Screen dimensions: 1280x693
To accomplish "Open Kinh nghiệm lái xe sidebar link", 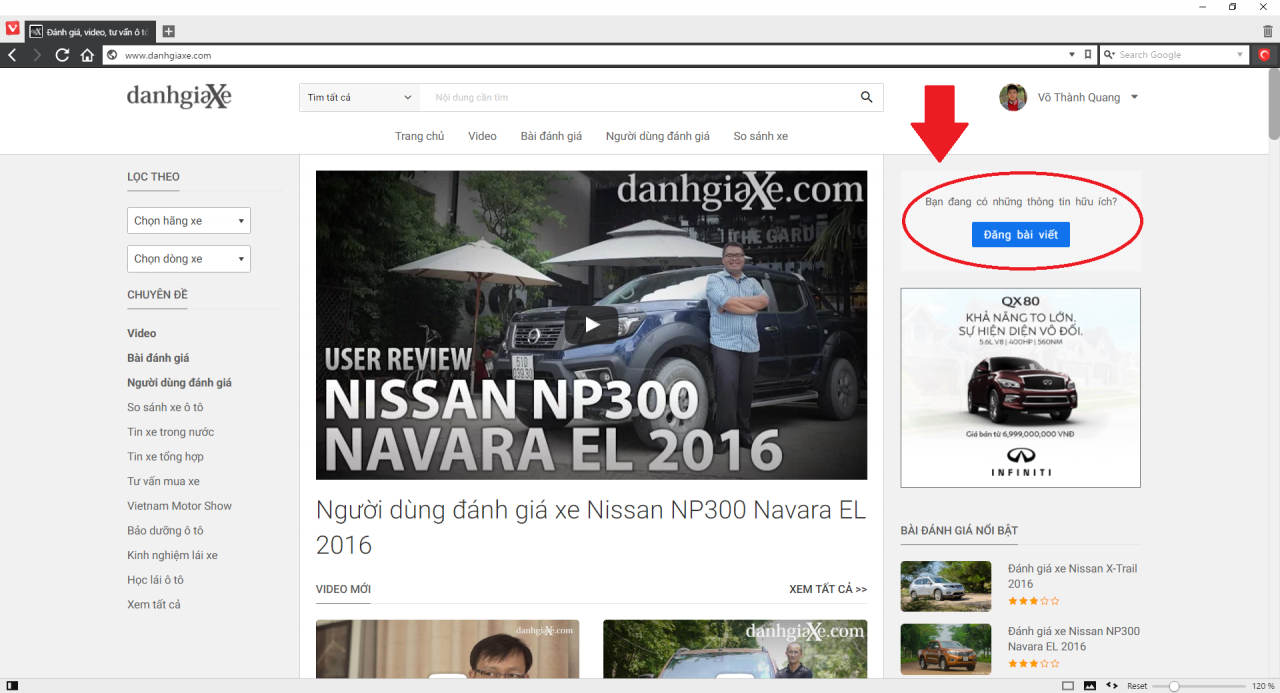I will (172, 555).
